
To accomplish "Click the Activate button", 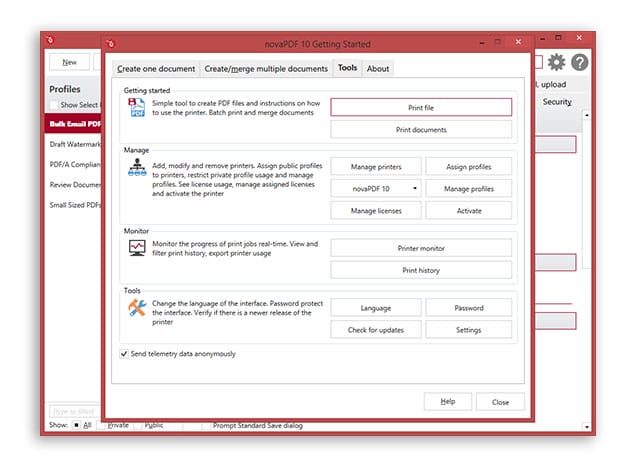I will [x=468, y=211].
